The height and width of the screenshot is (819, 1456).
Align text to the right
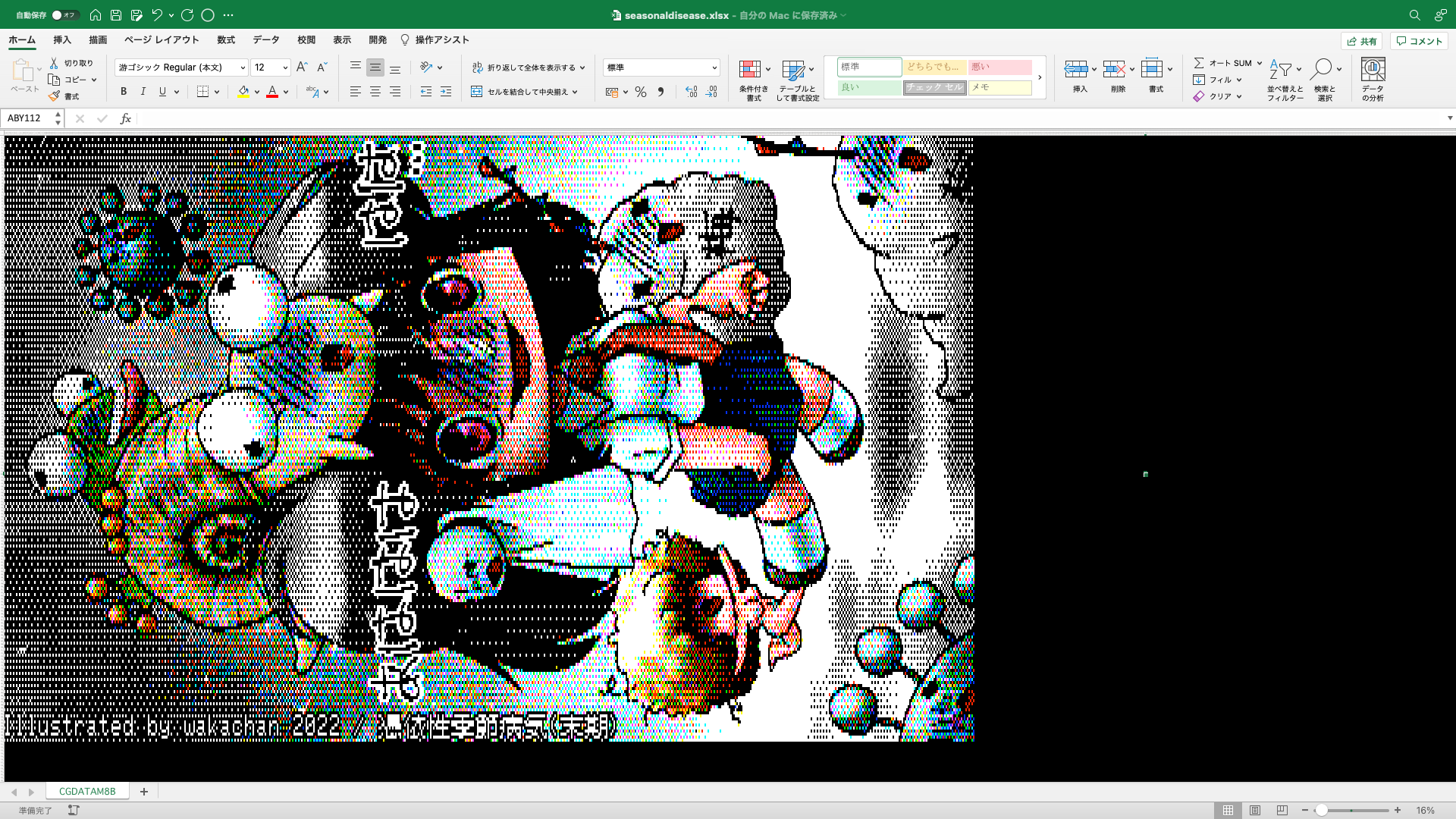395,92
